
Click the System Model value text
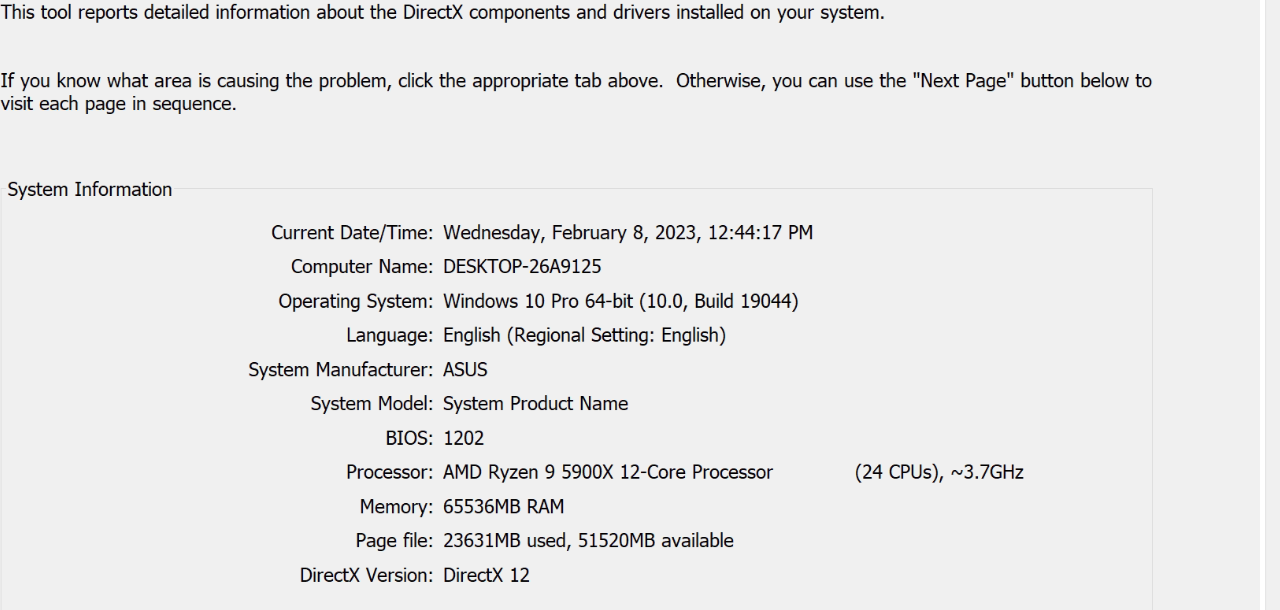coord(535,404)
